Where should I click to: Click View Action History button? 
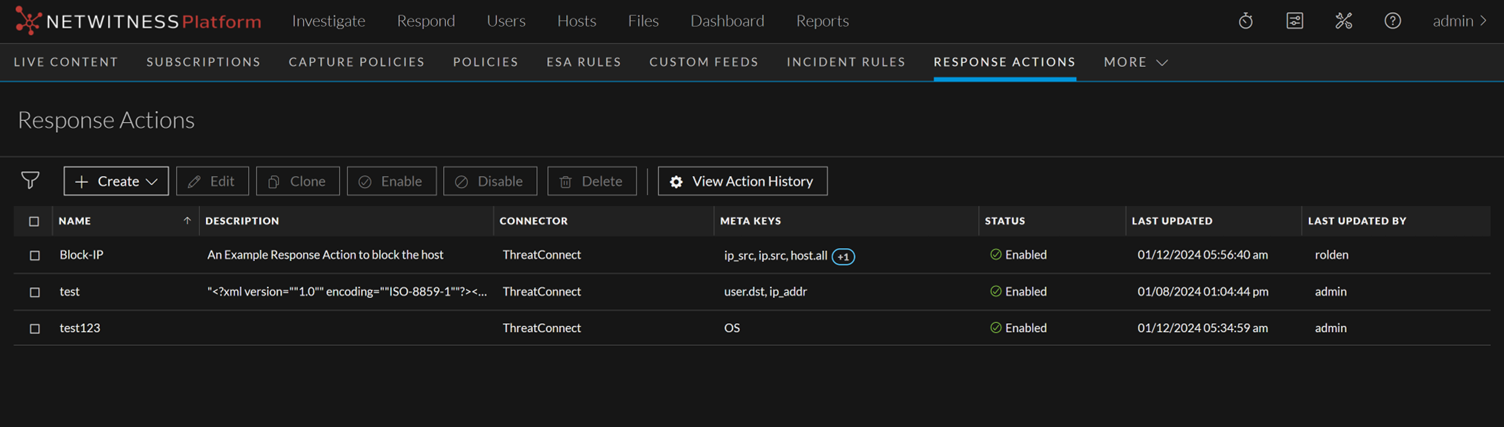tap(742, 181)
